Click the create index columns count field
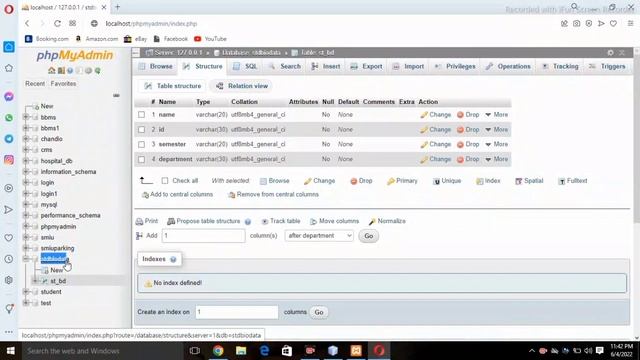The height and width of the screenshot is (360, 640). [237, 312]
